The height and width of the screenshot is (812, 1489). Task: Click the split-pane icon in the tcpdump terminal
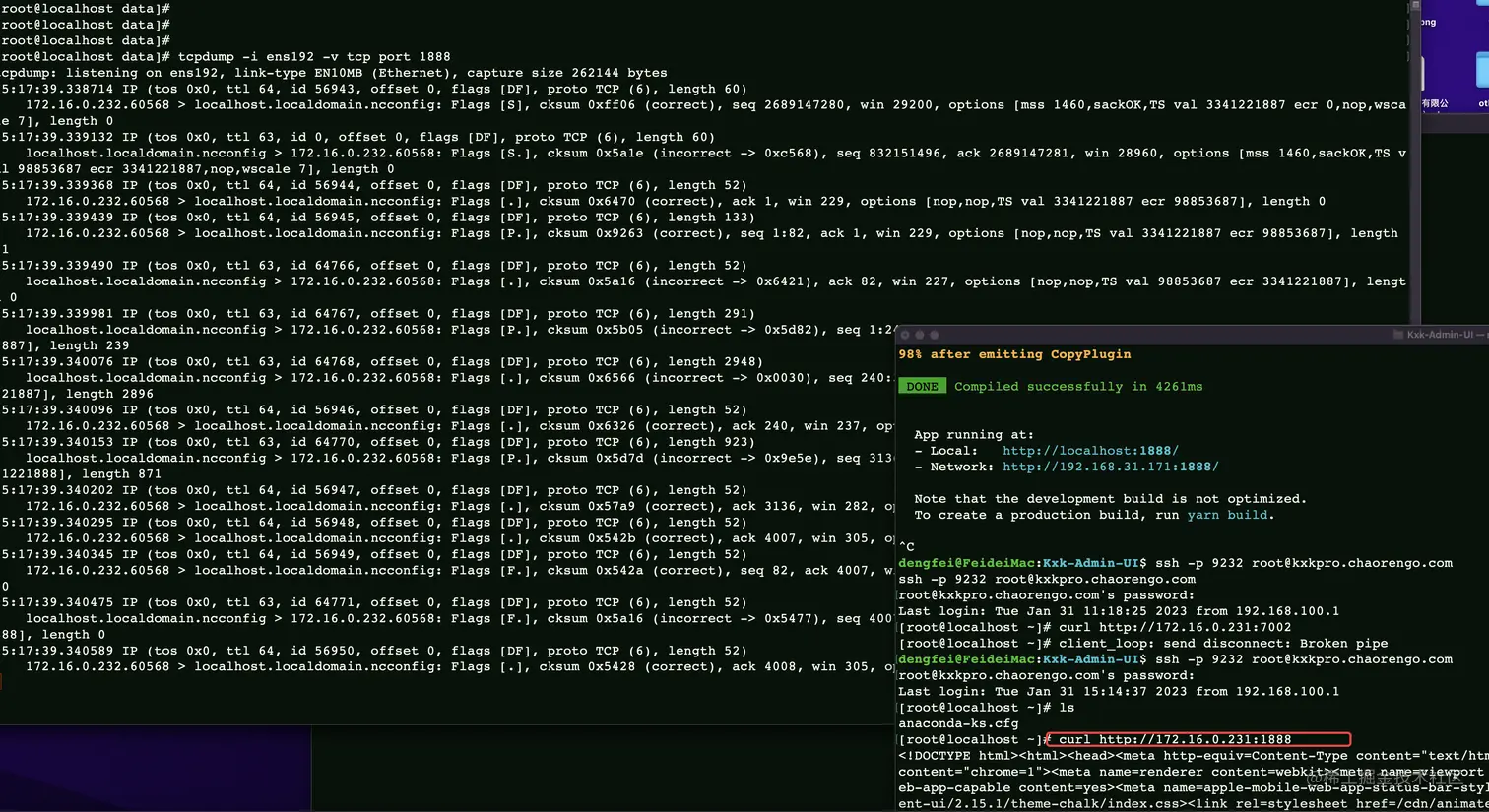(x=1415, y=5)
